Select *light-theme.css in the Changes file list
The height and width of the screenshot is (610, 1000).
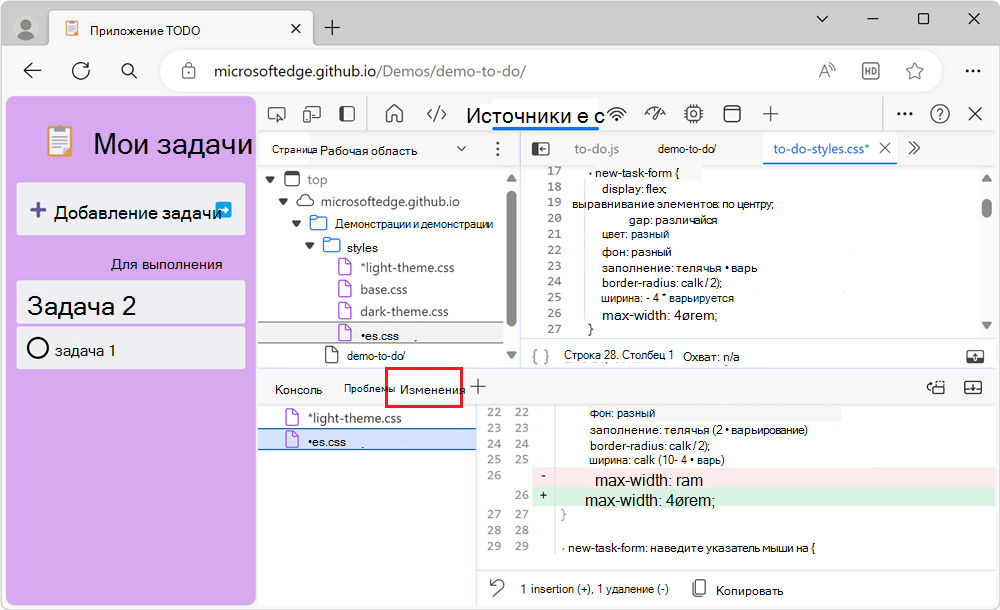click(x=354, y=418)
